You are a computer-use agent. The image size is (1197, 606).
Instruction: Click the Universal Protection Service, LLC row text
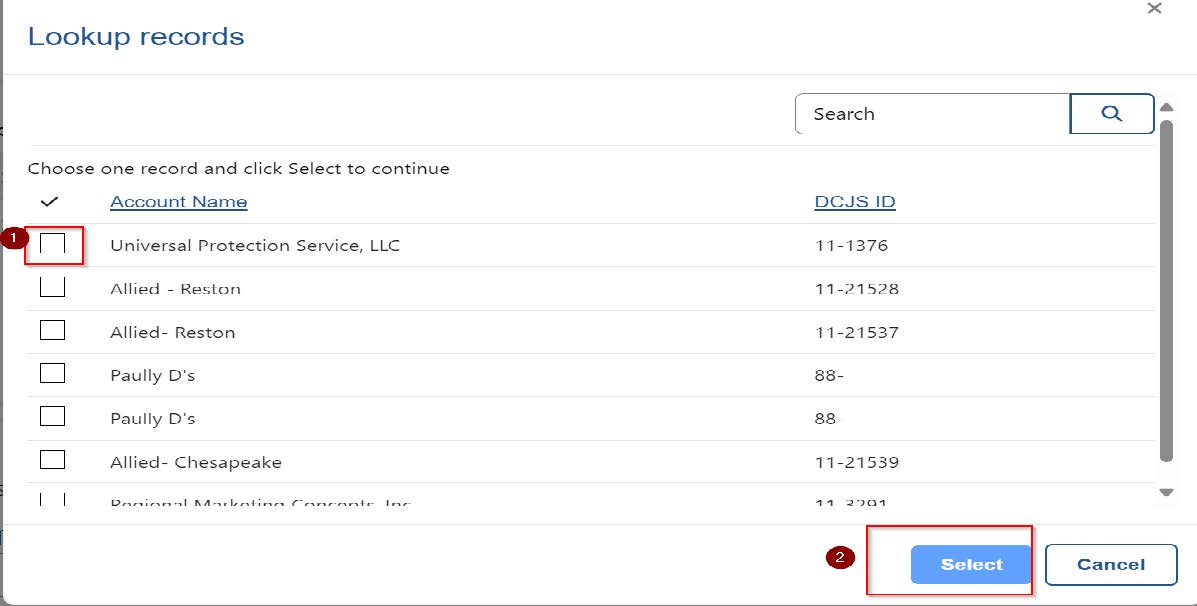click(x=254, y=245)
